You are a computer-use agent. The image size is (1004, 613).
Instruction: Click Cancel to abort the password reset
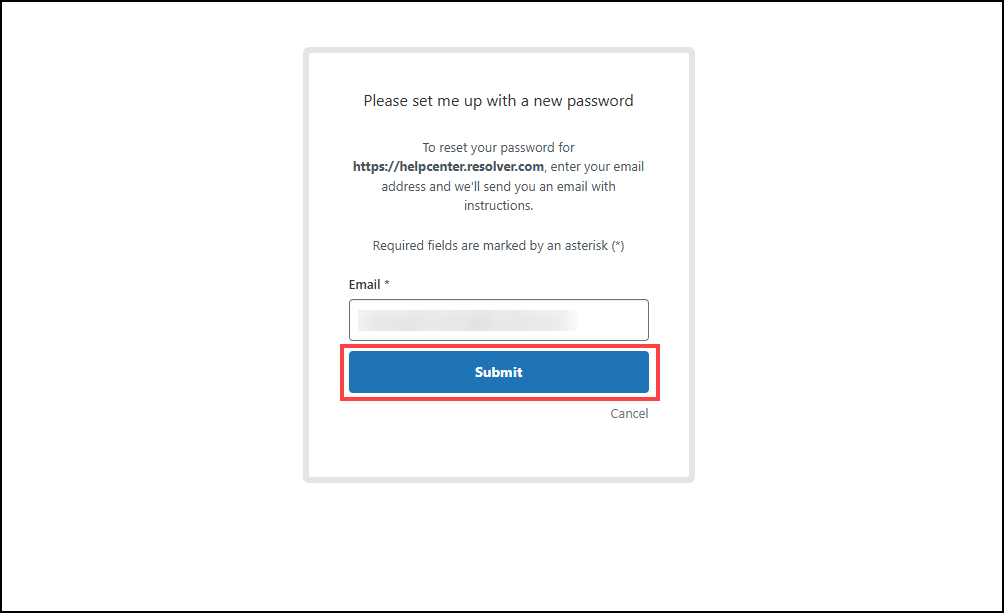(629, 413)
